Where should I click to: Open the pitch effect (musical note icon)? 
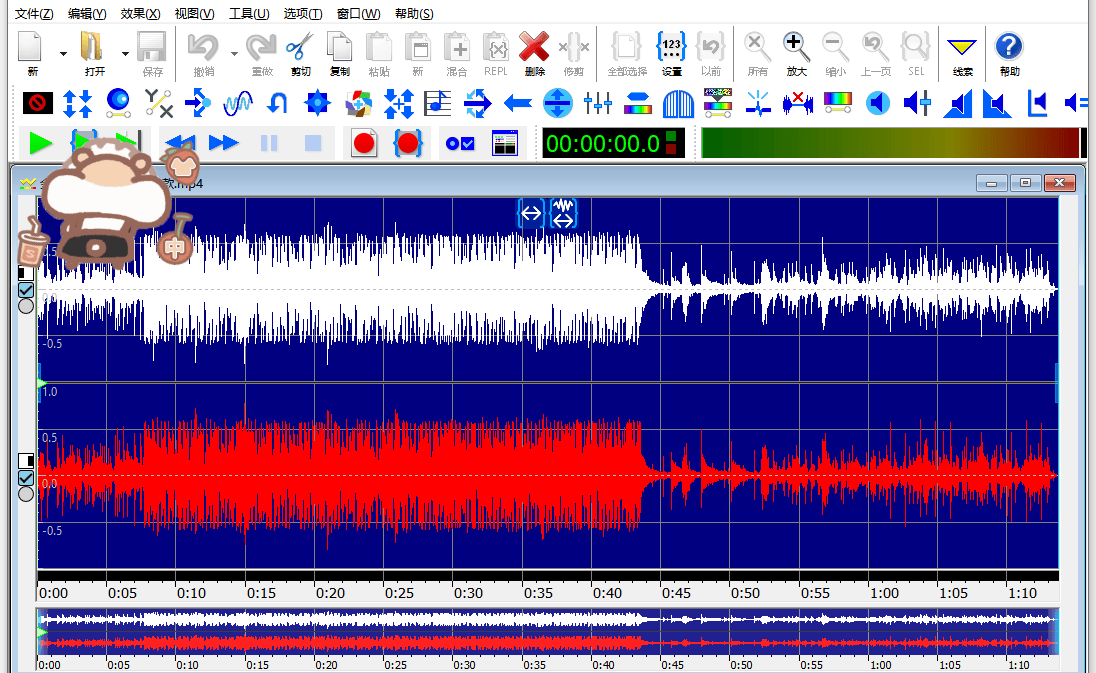(x=438, y=103)
